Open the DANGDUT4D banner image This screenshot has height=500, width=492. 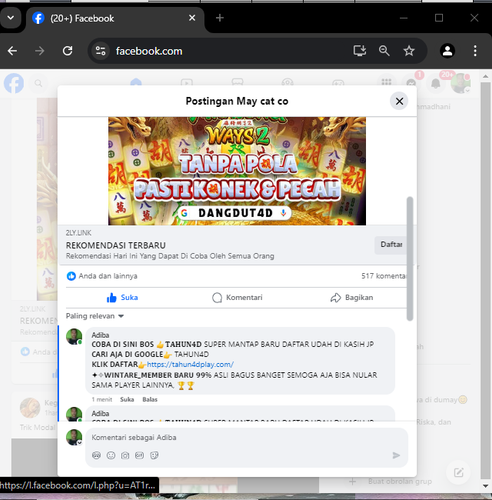pyautogui.click(x=237, y=171)
